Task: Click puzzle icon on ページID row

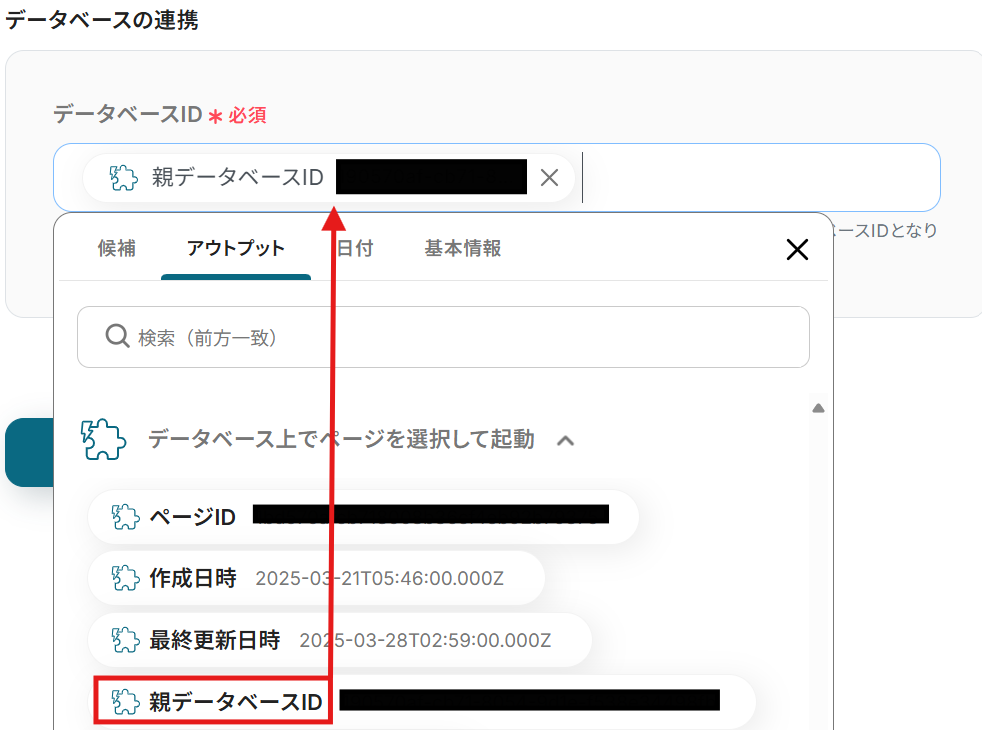Action: 125,517
